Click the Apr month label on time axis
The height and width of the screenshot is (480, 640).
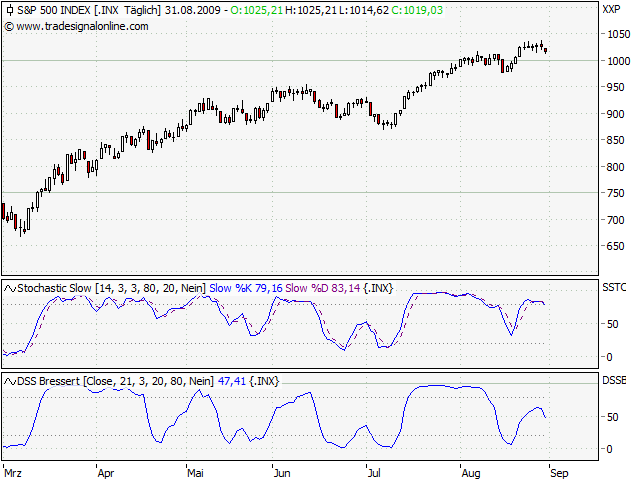[x=106, y=473]
